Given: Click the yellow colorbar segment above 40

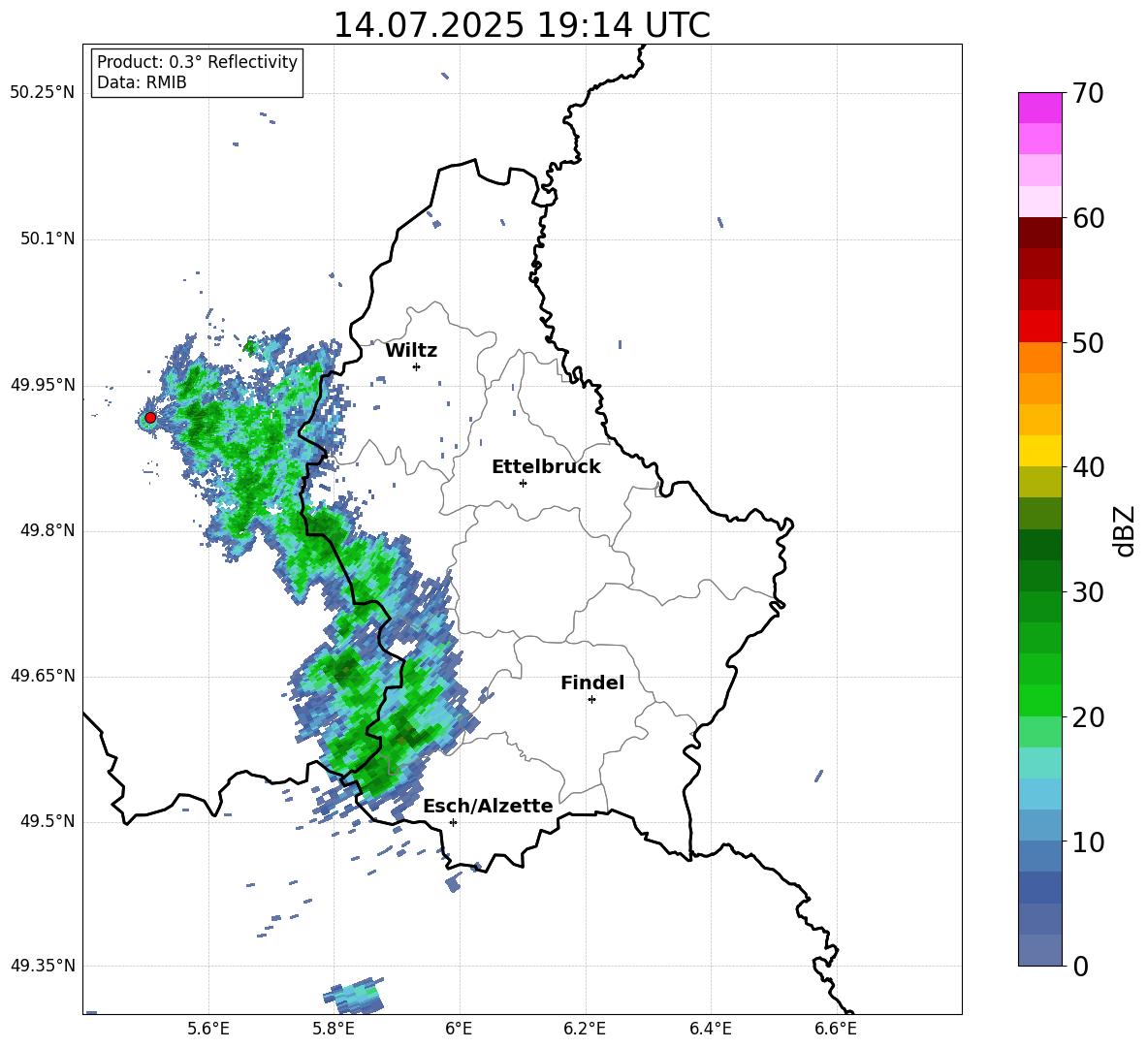Looking at the screenshot, I should [x=1040, y=451].
